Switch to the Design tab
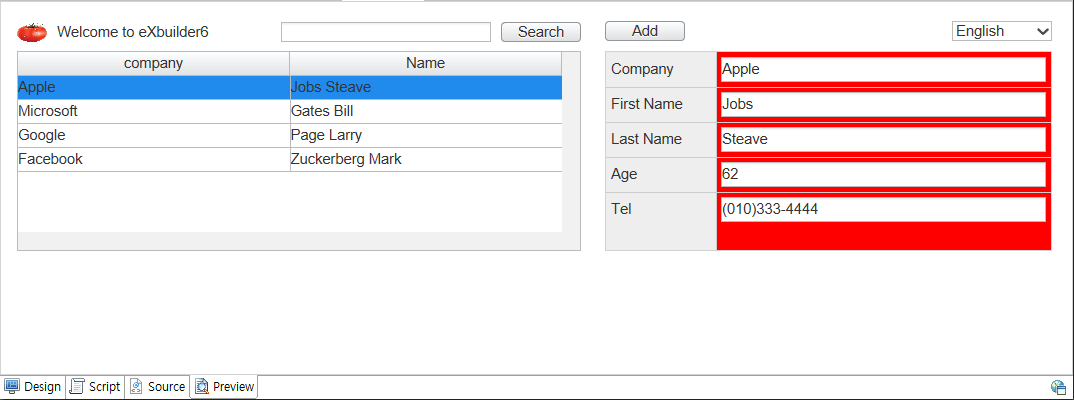 pyautogui.click(x=33, y=387)
